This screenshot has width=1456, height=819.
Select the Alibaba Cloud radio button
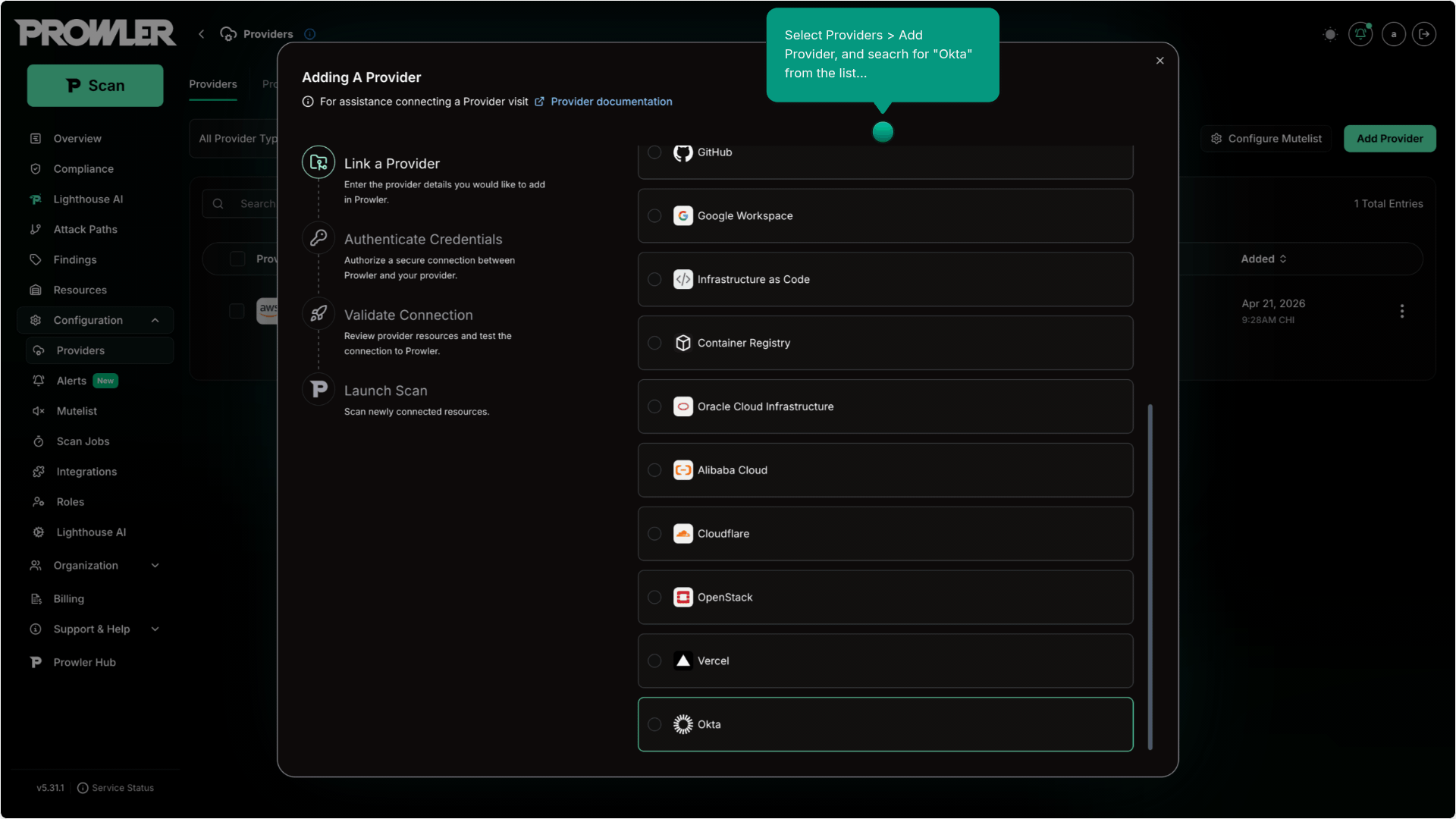pyautogui.click(x=654, y=471)
